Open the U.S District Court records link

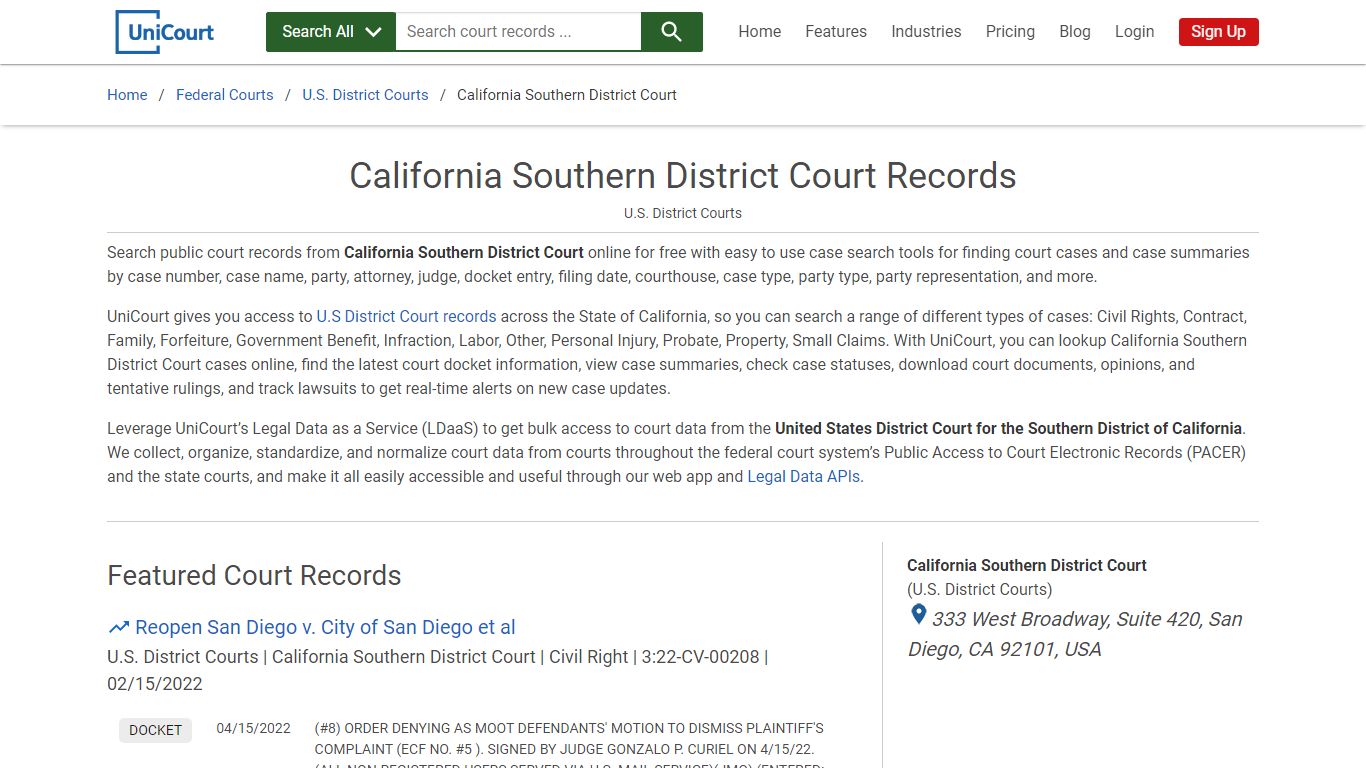click(406, 317)
